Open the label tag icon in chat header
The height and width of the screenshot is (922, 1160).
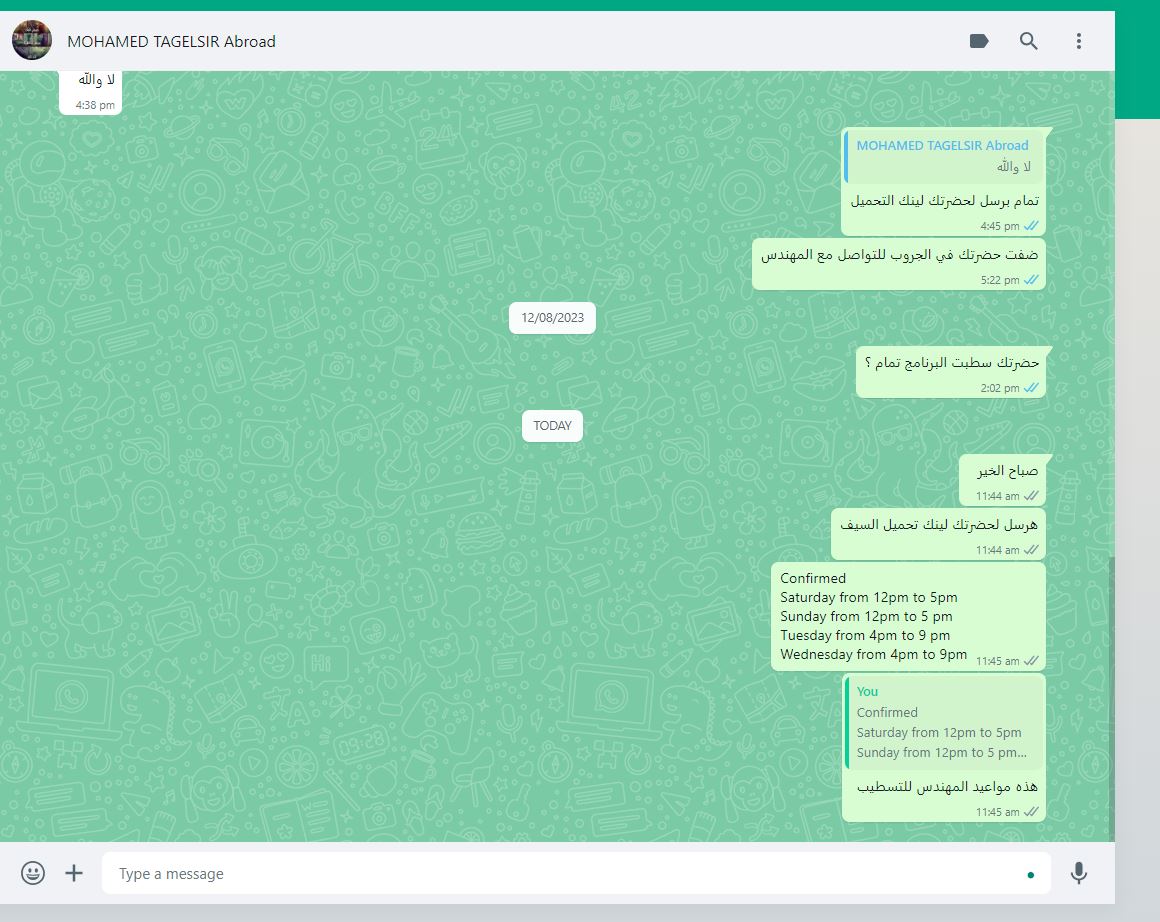tap(979, 41)
